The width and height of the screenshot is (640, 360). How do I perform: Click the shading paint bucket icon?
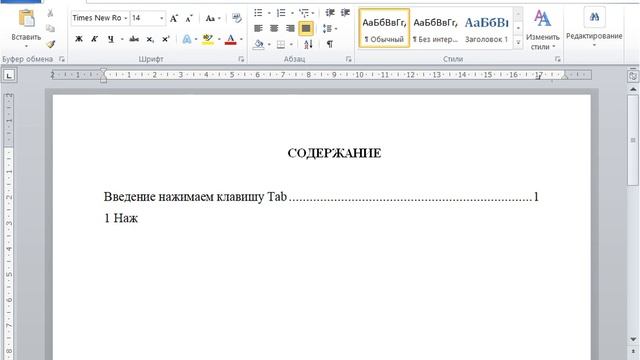[258, 44]
